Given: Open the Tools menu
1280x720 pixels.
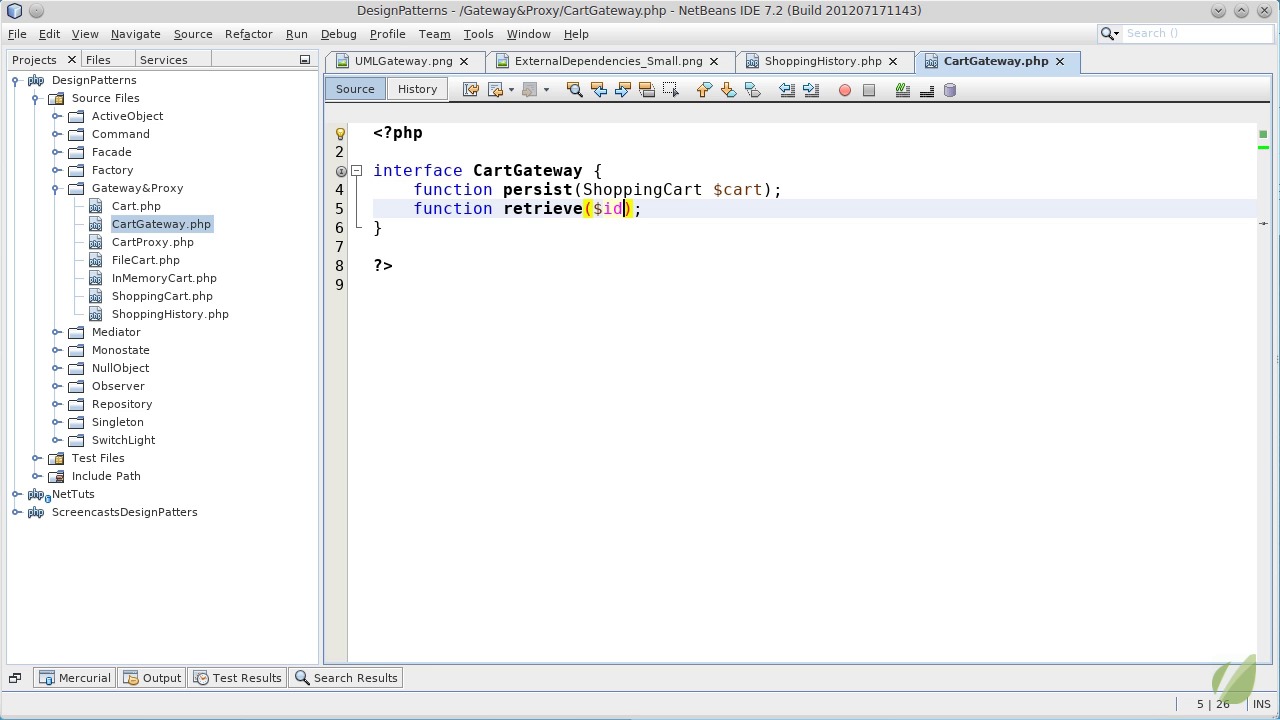Looking at the screenshot, I should 478,34.
